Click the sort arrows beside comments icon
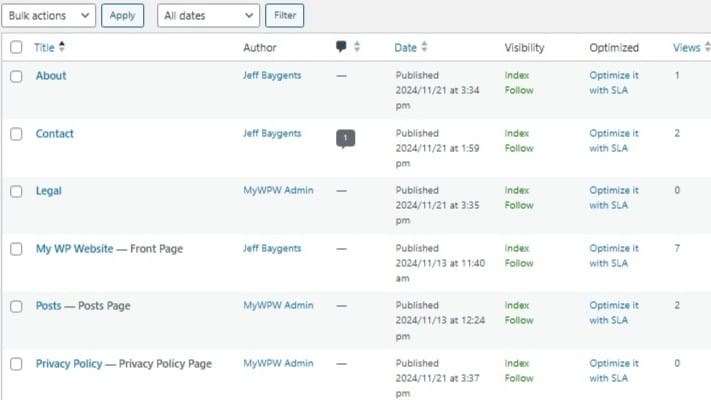Viewport: 711px width, 400px height. [357, 47]
